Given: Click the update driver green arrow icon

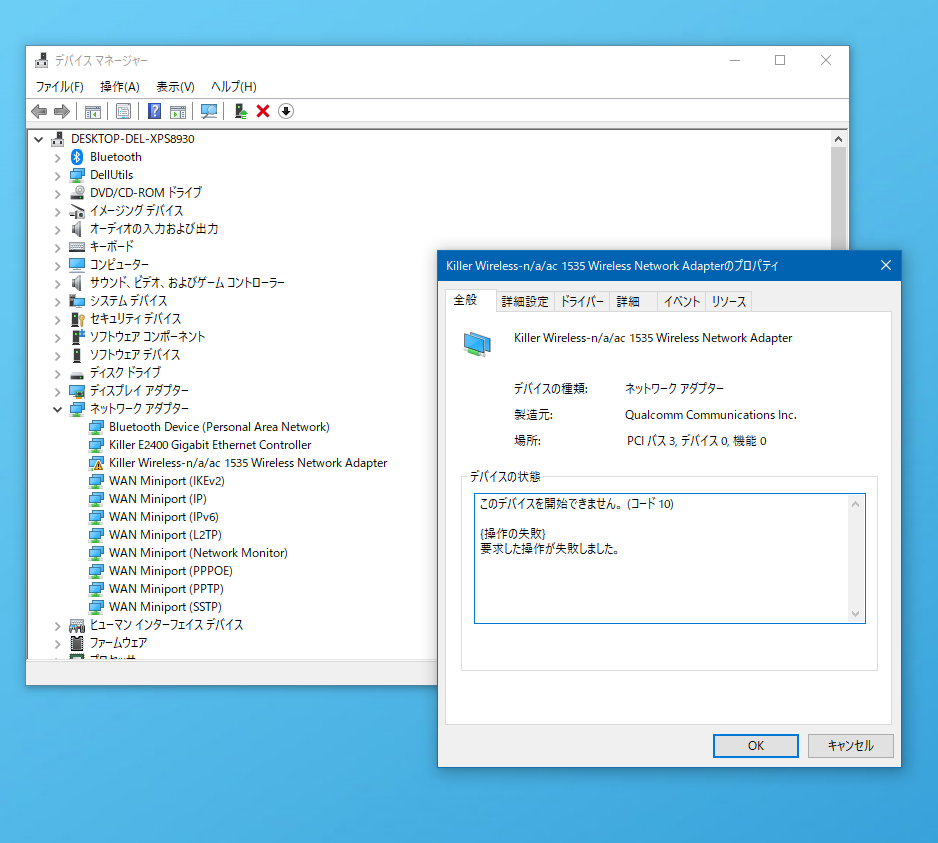Looking at the screenshot, I should click(240, 111).
